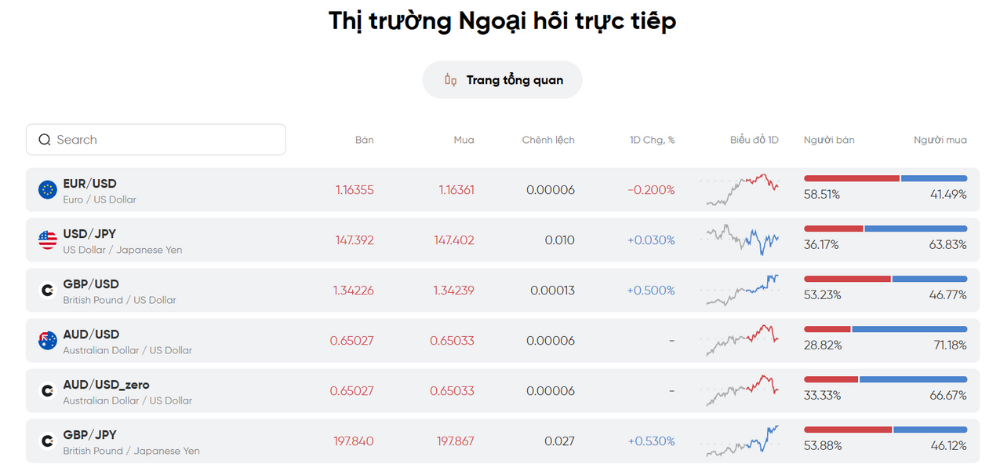Click the candlestick icon in Trang tổng quan
This screenshot has width=1000, height=472.
coord(450,80)
